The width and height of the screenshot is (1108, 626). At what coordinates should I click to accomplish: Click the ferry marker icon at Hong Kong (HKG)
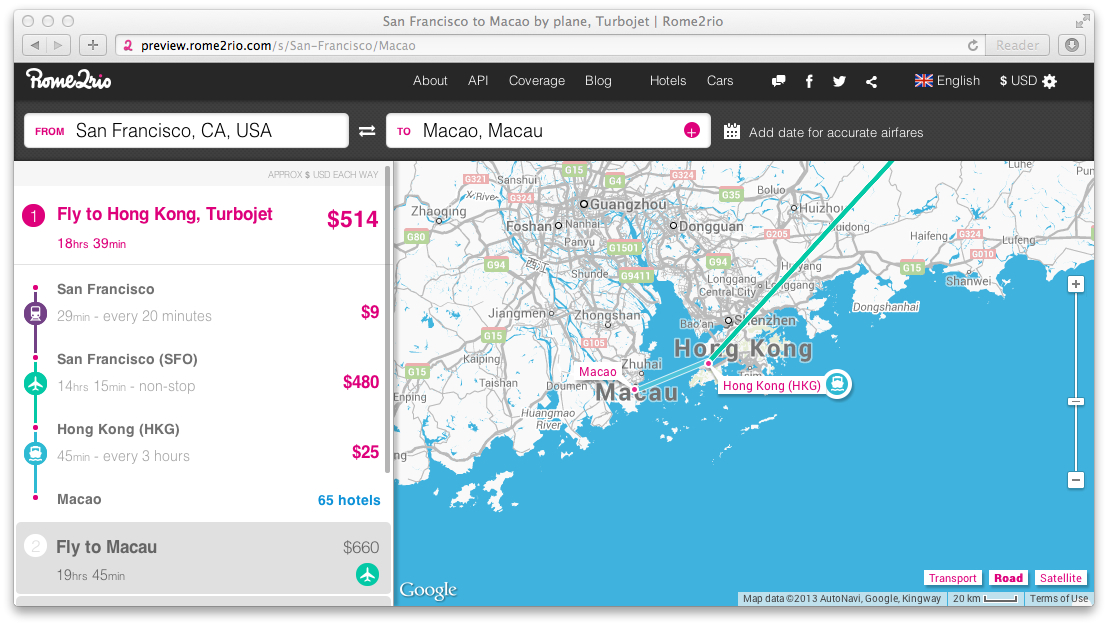837,384
